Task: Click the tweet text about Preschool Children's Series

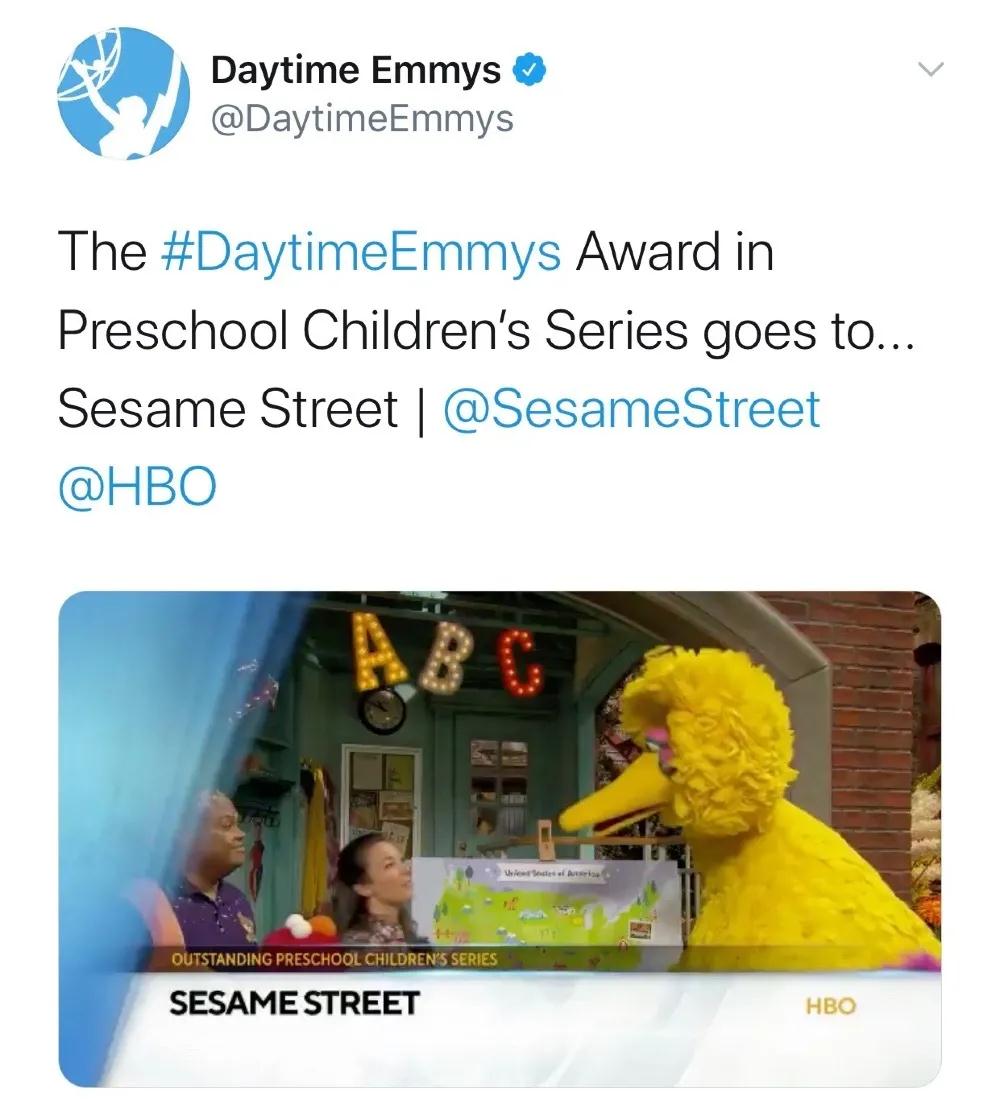Action: [x=485, y=331]
